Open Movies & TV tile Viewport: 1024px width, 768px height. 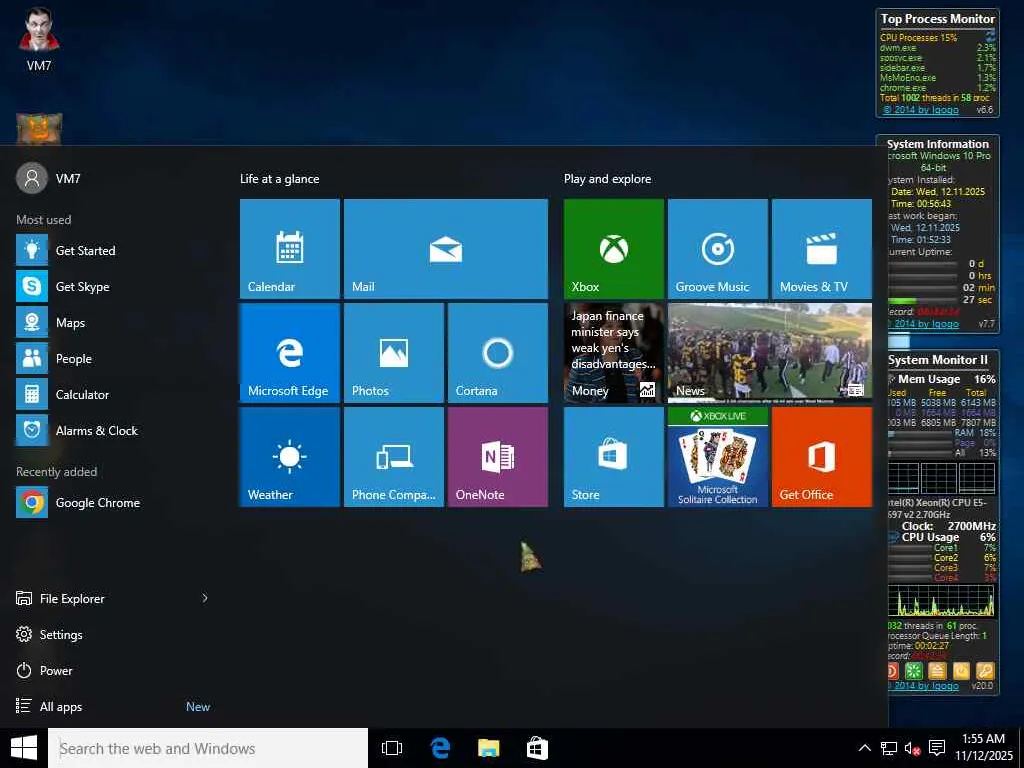point(822,249)
